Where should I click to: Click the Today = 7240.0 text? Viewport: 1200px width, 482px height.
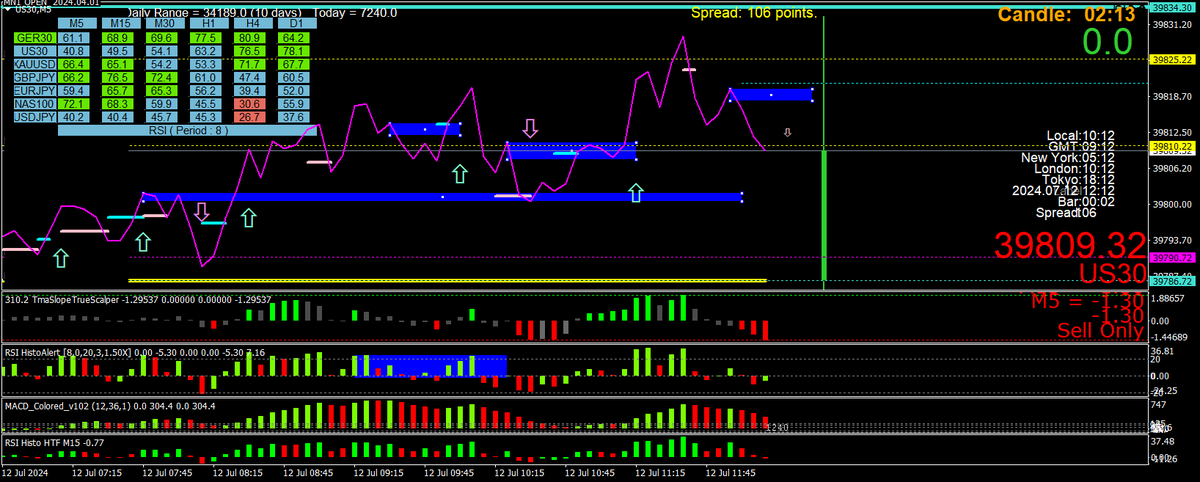coord(355,13)
